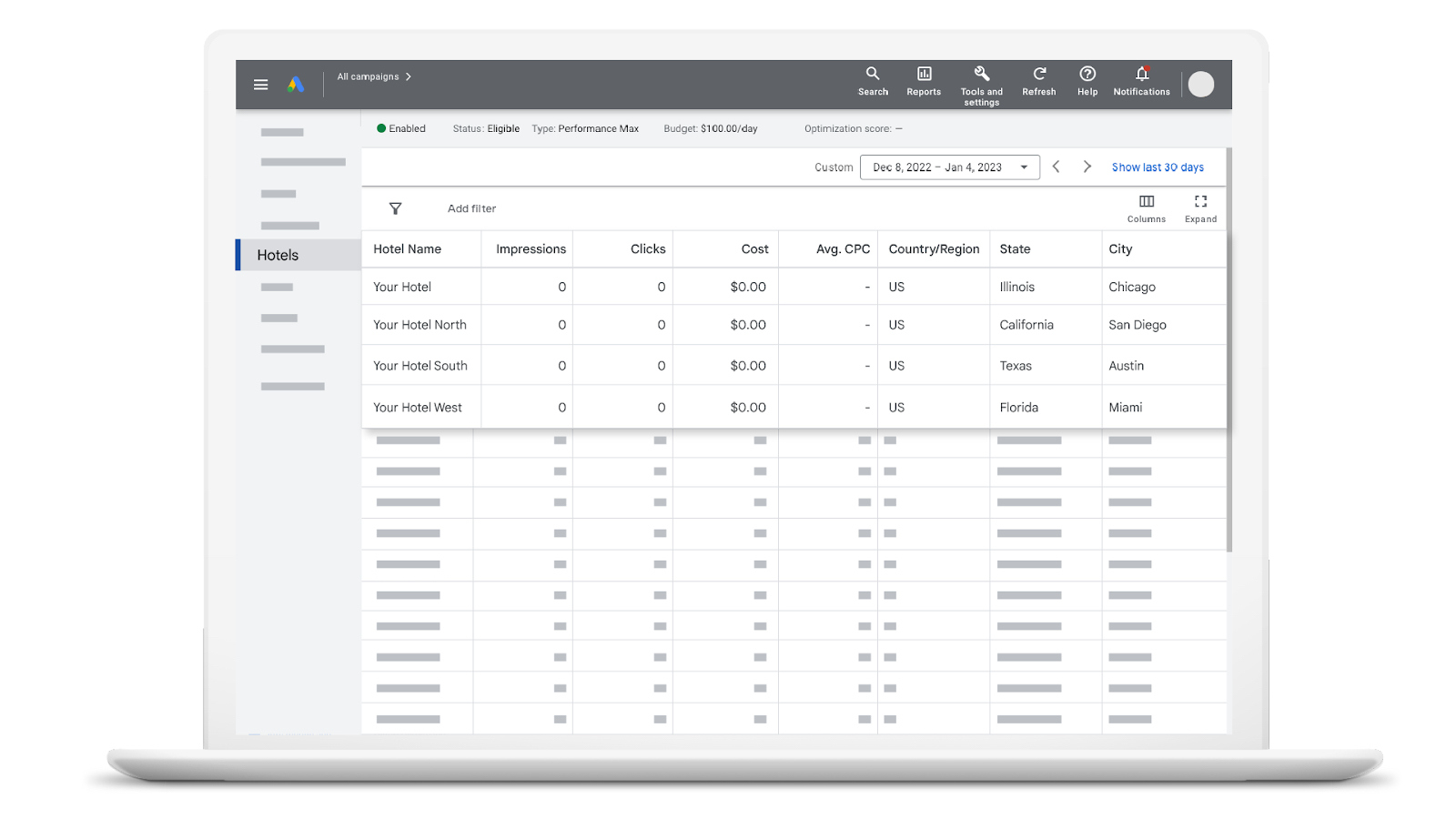Open the Search tool
This screenshot has width=1456, height=819.
coord(873,80)
